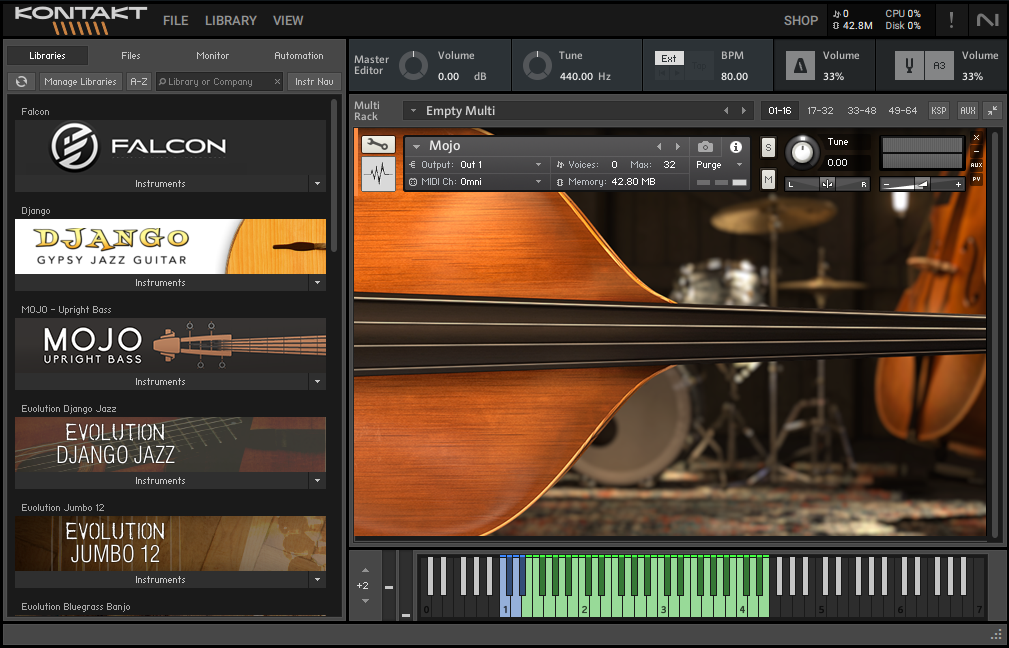The image size is (1009, 648).
Task: Open the Output Out 1 dropdown
Action: click(x=539, y=165)
